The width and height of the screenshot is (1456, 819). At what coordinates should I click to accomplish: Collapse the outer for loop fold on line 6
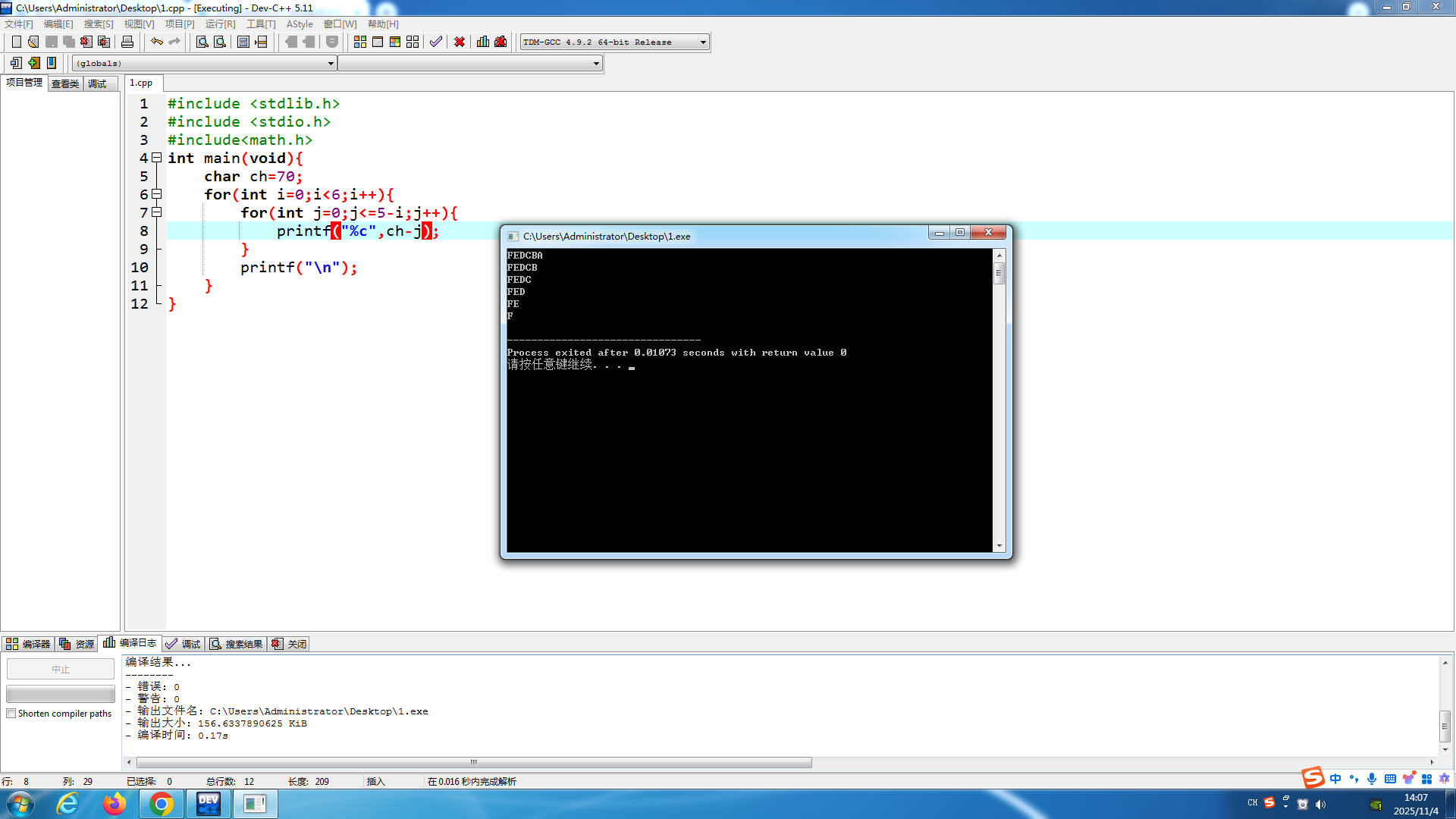click(156, 194)
